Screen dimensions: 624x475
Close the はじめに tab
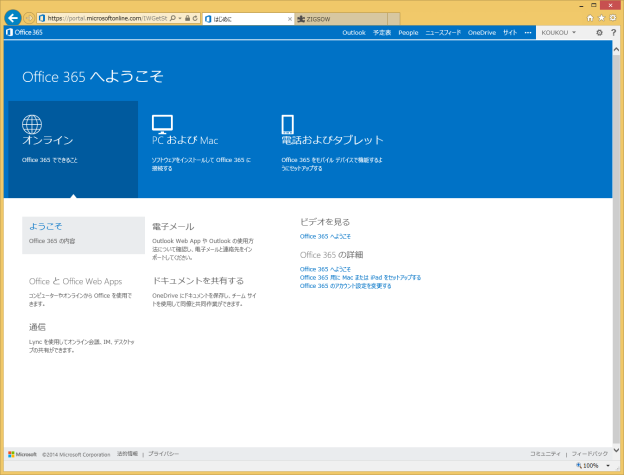pos(290,19)
